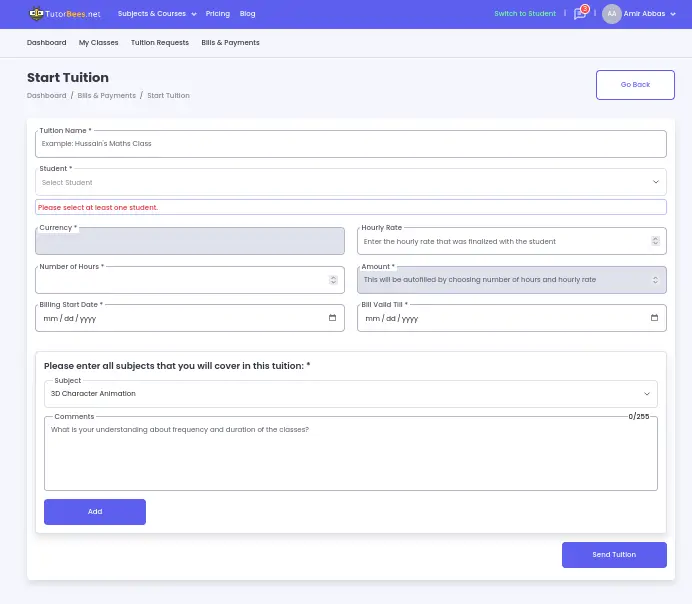Open the Tuition Requests tab
This screenshot has width=692, height=604.
coord(159,43)
